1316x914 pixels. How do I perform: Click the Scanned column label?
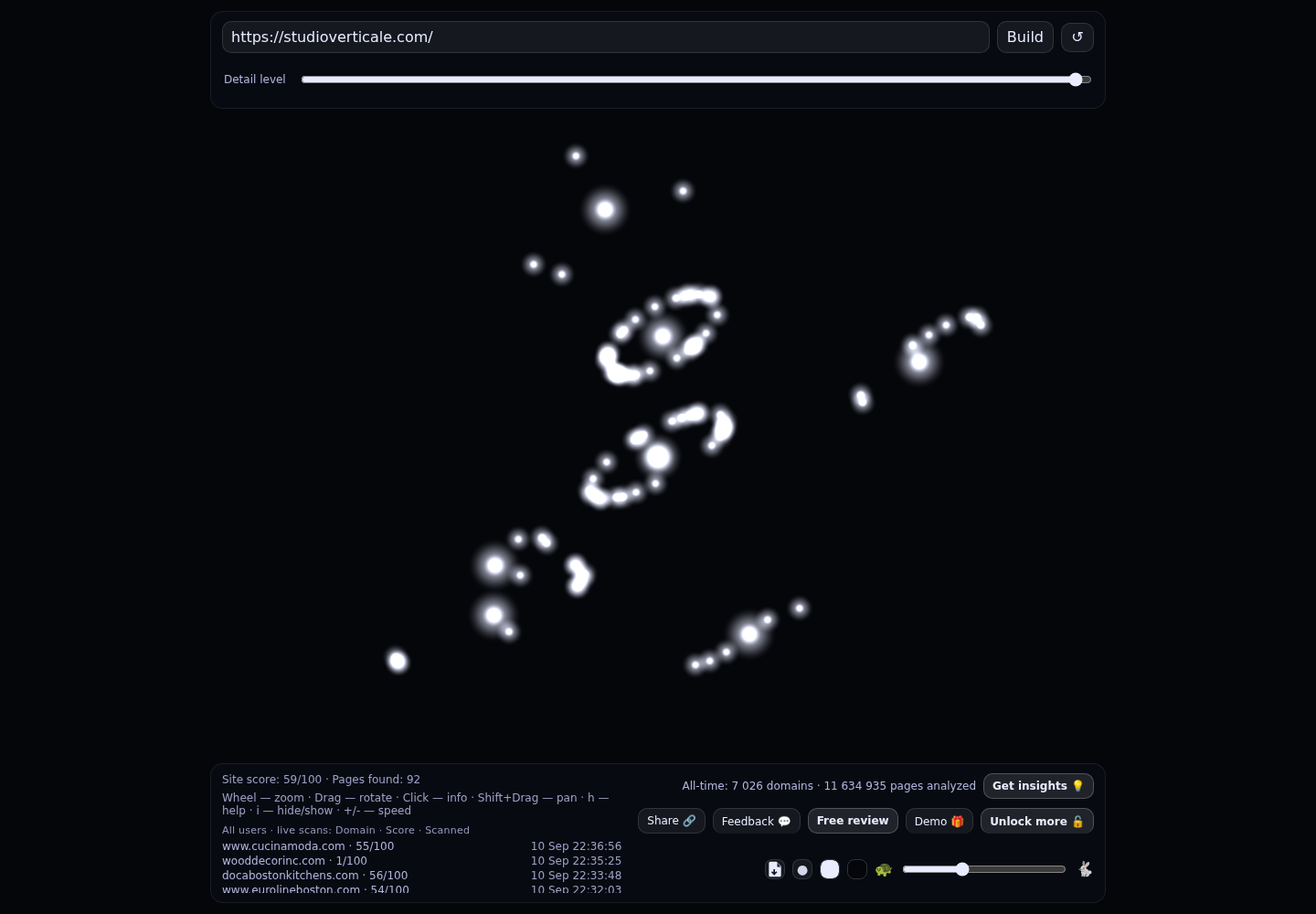447,830
